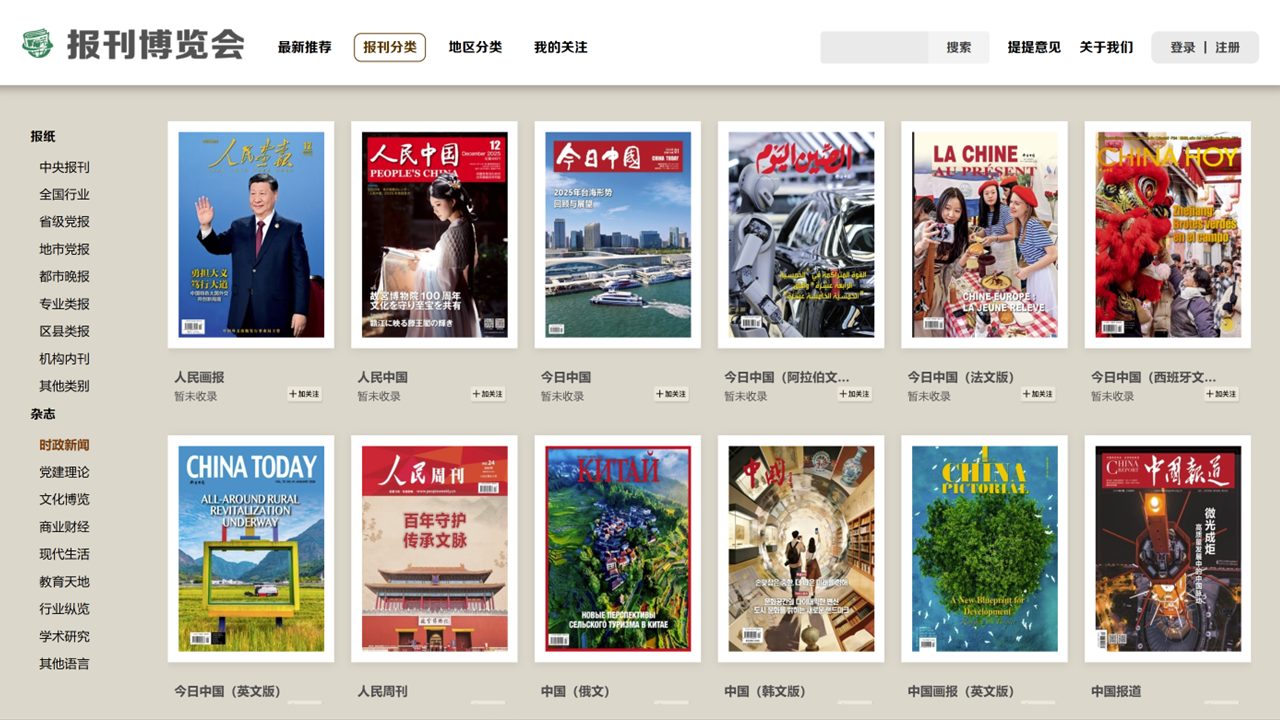
Task: Open the La Chine au Présent cover
Action: tap(984, 235)
